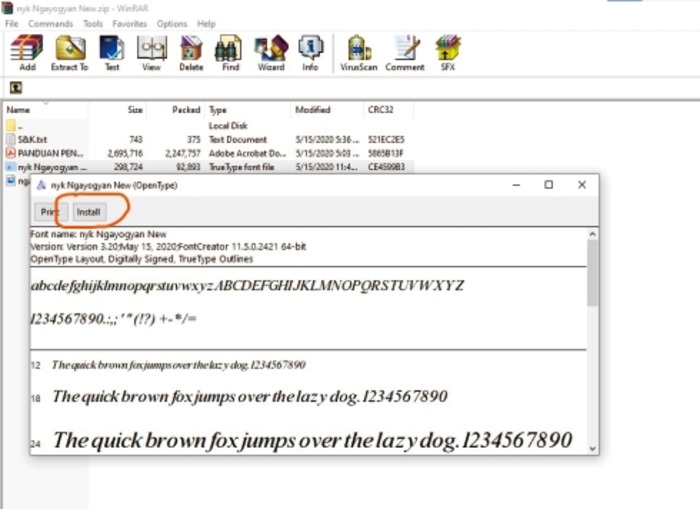
Task: Click 'Text Document' type cell
Action: click(238, 139)
